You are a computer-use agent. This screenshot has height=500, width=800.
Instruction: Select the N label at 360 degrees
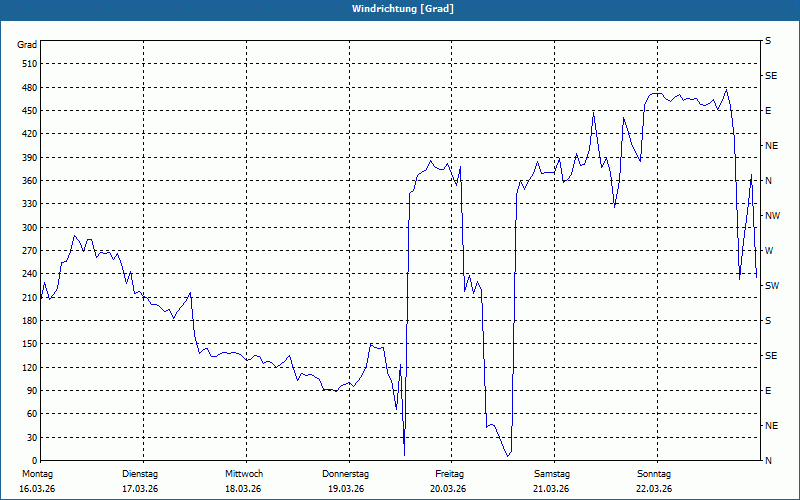tap(769, 181)
